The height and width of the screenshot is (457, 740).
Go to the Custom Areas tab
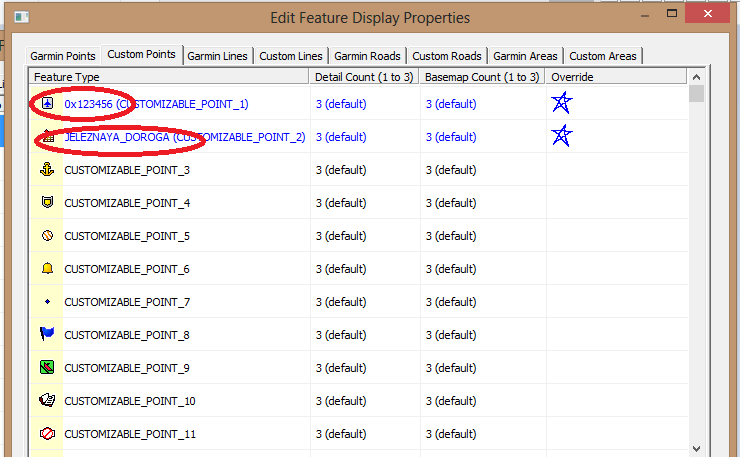pyautogui.click(x=602, y=56)
